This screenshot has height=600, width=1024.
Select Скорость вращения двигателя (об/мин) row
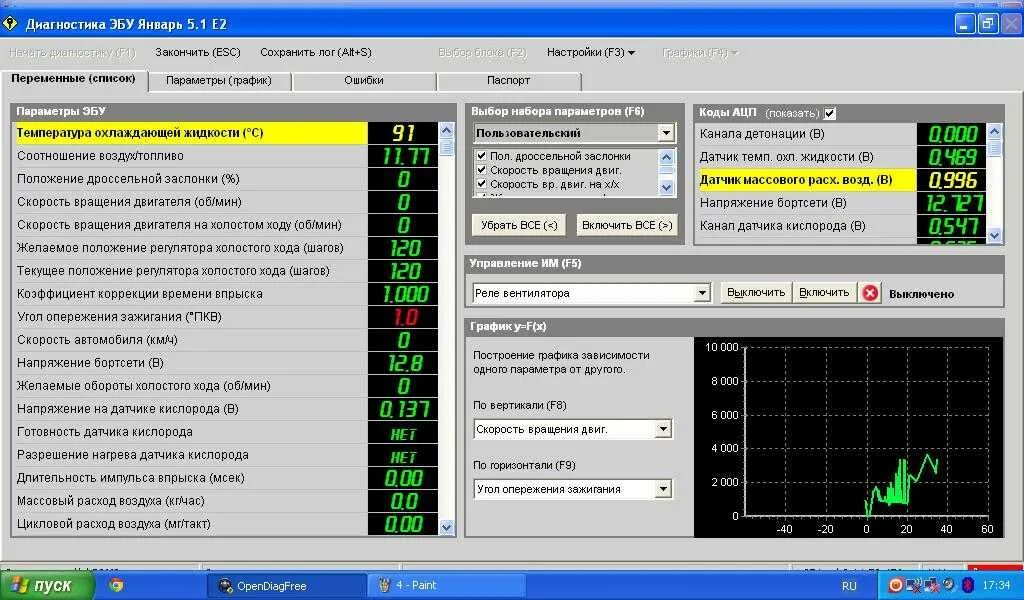[225, 202]
